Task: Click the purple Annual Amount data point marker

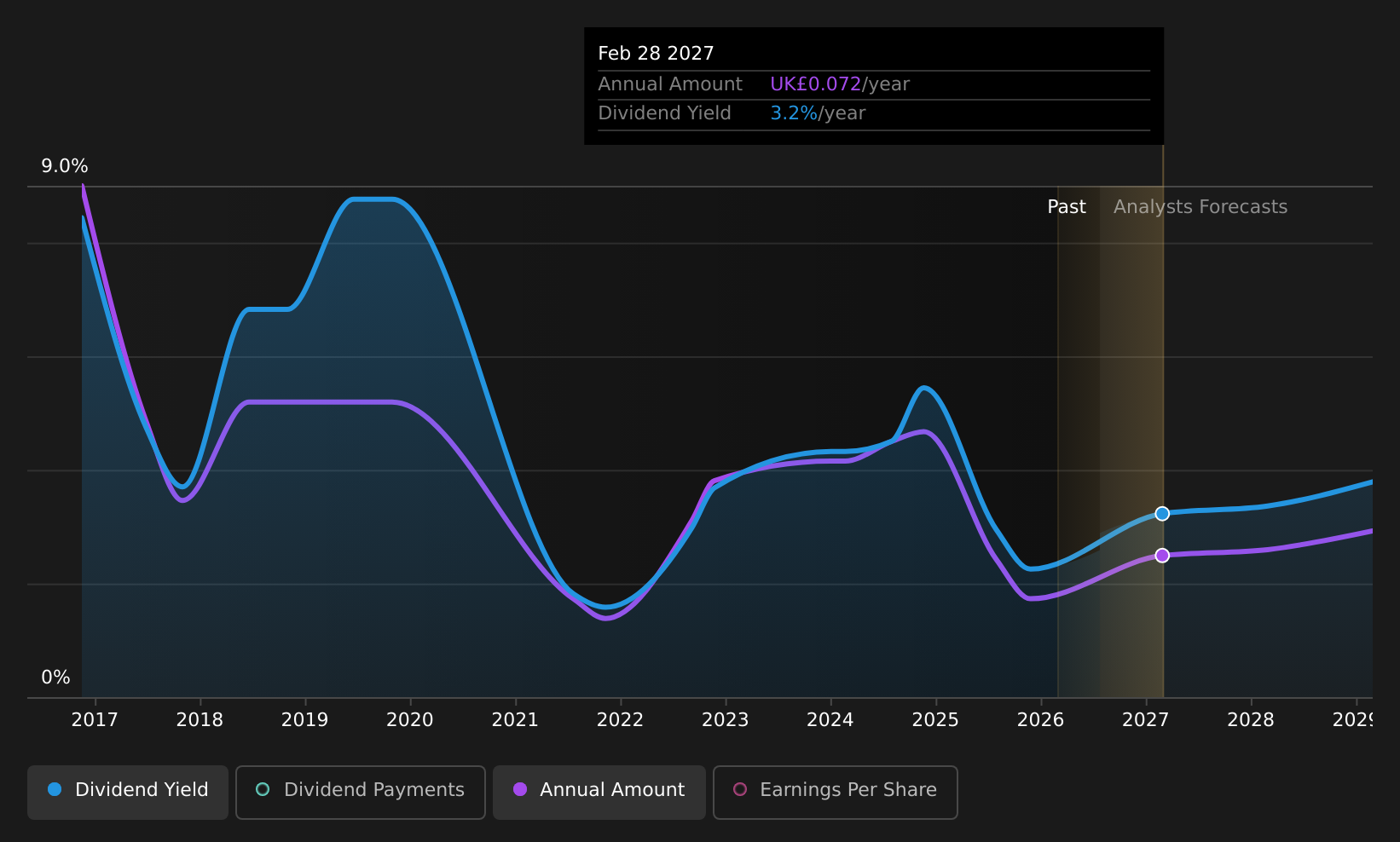Action: 1162,555
